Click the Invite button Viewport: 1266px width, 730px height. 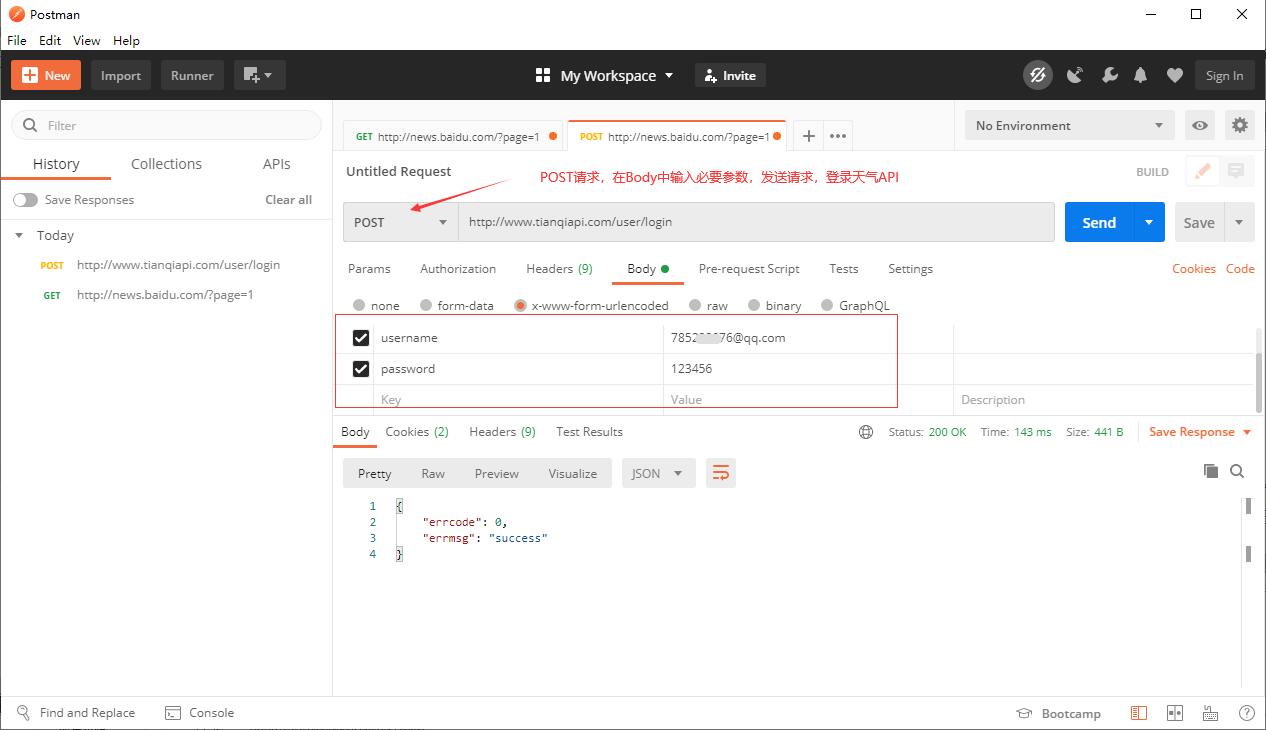coord(730,75)
